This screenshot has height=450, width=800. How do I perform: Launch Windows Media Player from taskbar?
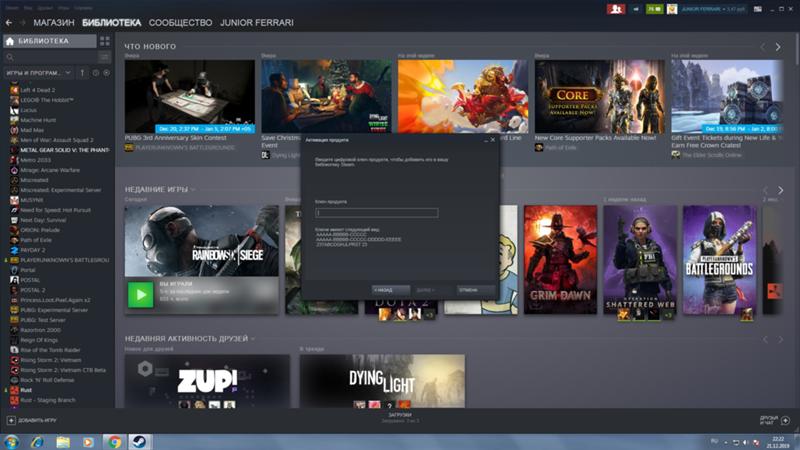(x=88, y=442)
